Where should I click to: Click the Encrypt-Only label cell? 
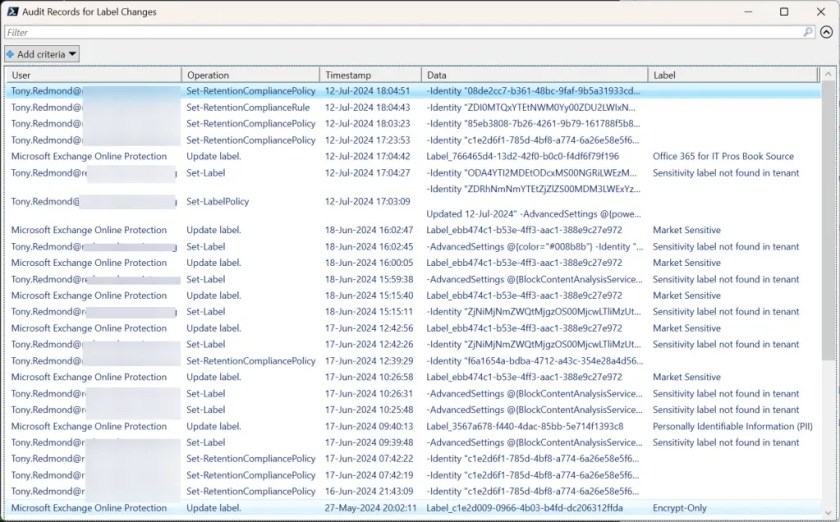click(x=680, y=508)
